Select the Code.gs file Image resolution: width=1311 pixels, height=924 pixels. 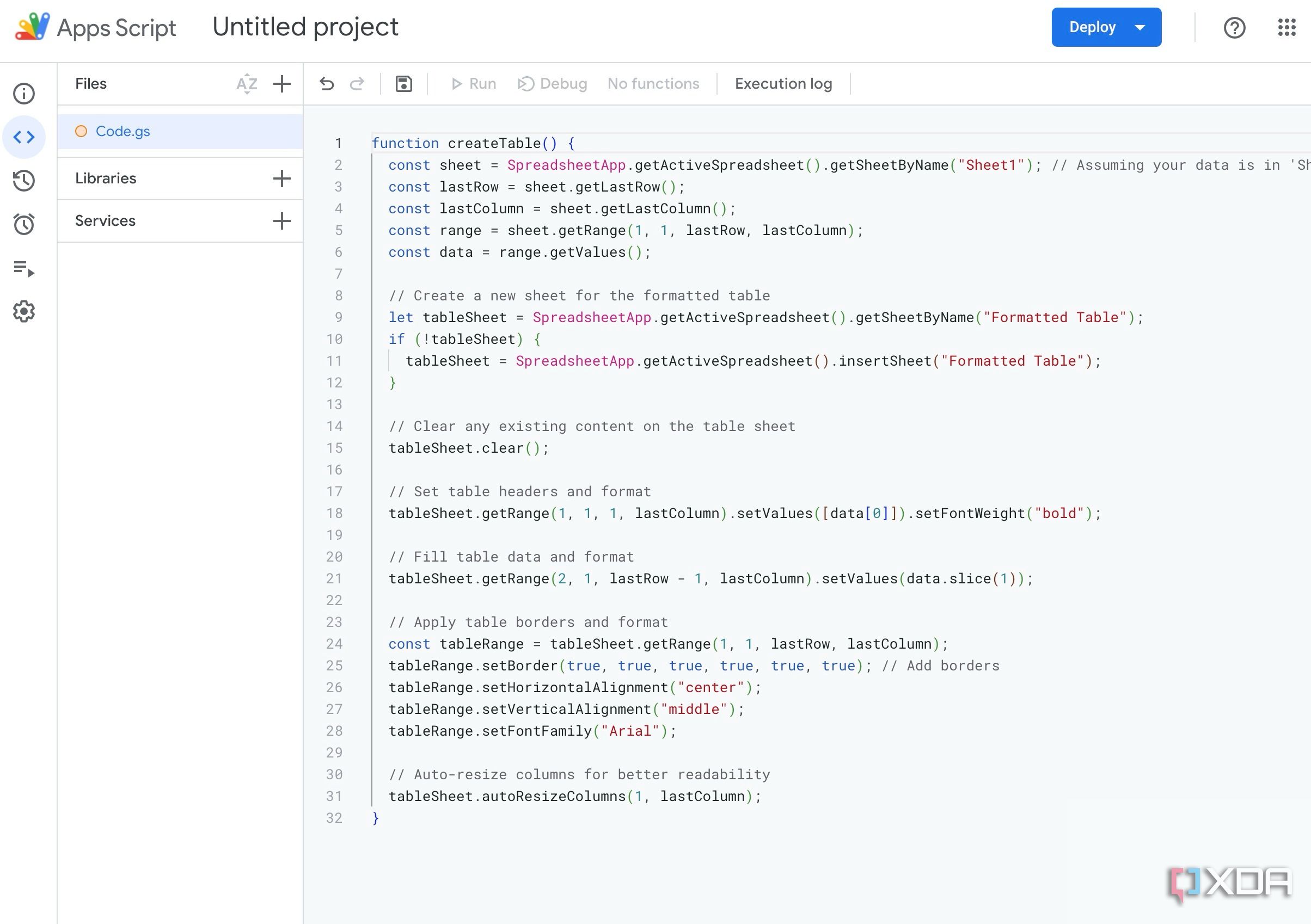(x=180, y=131)
